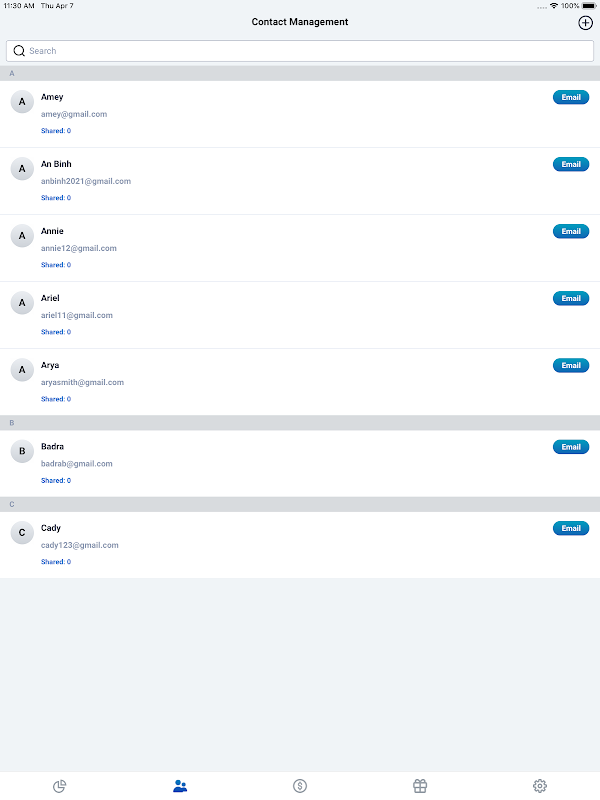This screenshot has width=600, height=800.
Task: Click the magnifier search icon
Action: coord(19,51)
